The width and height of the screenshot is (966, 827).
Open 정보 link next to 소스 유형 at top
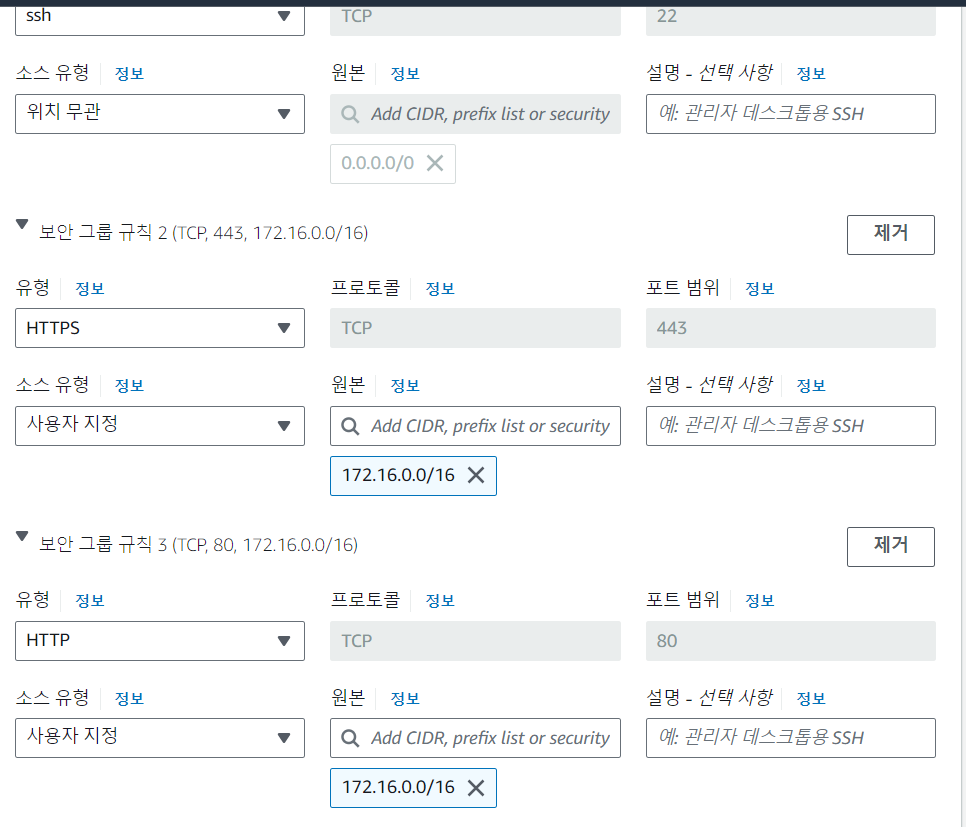click(x=128, y=72)
